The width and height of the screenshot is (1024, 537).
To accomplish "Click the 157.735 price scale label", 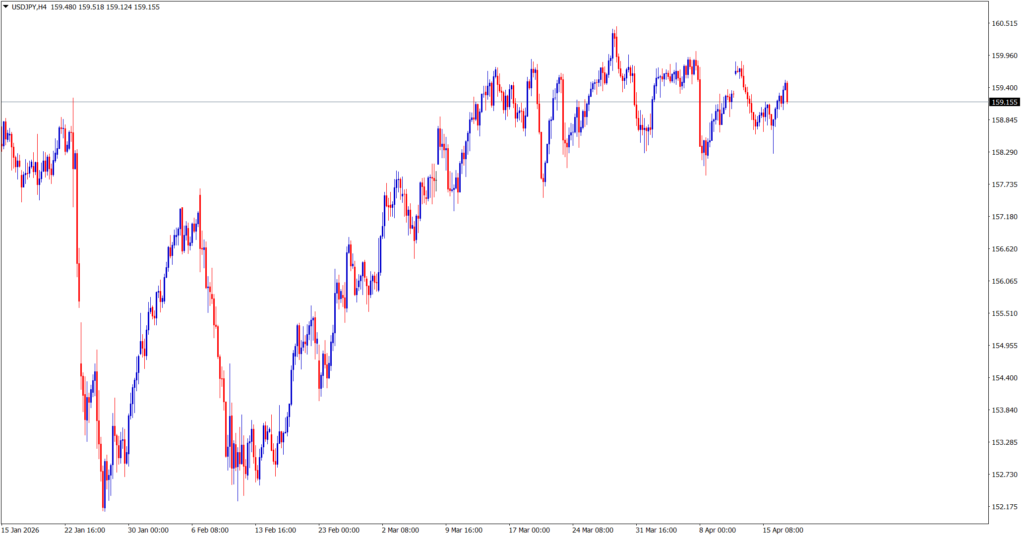I will click(x=1002, y=185).
